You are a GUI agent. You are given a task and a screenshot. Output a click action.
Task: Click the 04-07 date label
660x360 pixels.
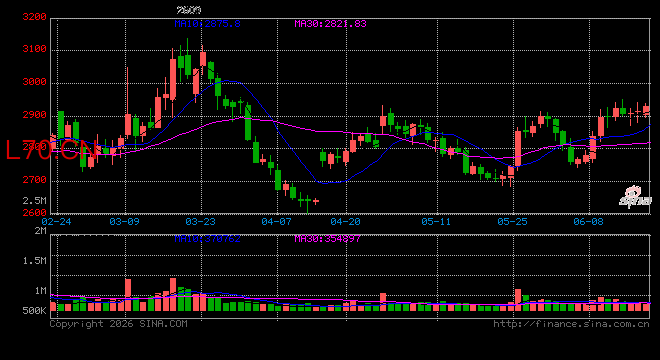coord(276,221)
